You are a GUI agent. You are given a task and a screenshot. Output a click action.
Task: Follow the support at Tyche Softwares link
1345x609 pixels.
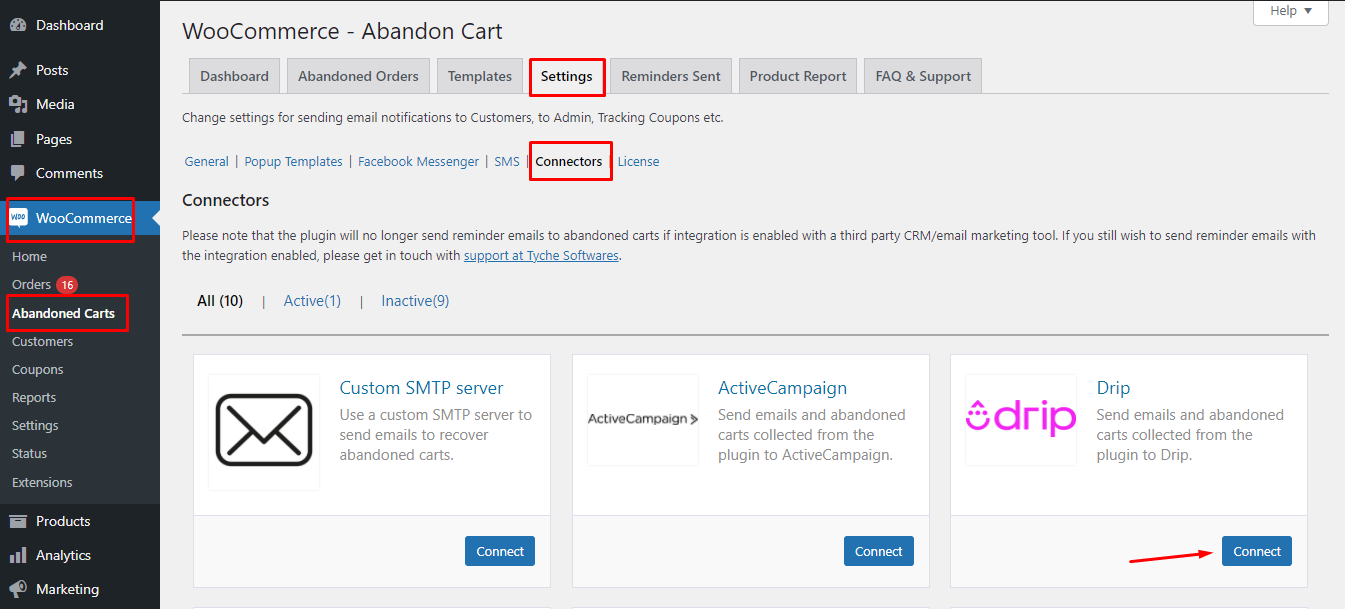(541, 255)
